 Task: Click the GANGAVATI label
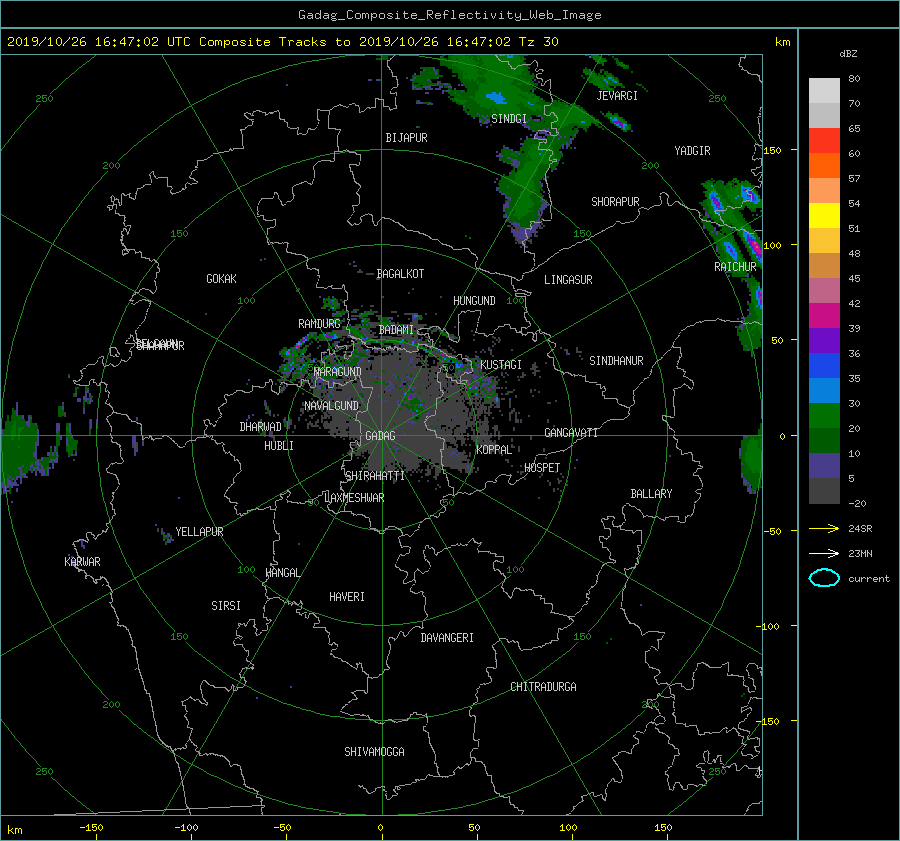point(571,433)
